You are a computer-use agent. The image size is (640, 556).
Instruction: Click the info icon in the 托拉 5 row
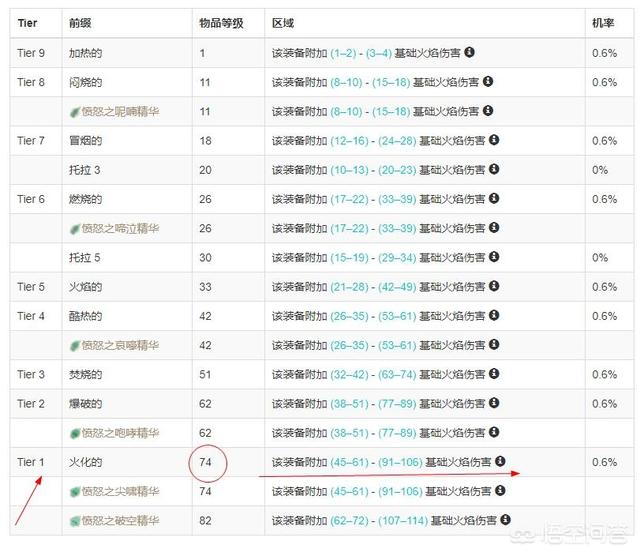pyautogui.click(x=494, y=257)
